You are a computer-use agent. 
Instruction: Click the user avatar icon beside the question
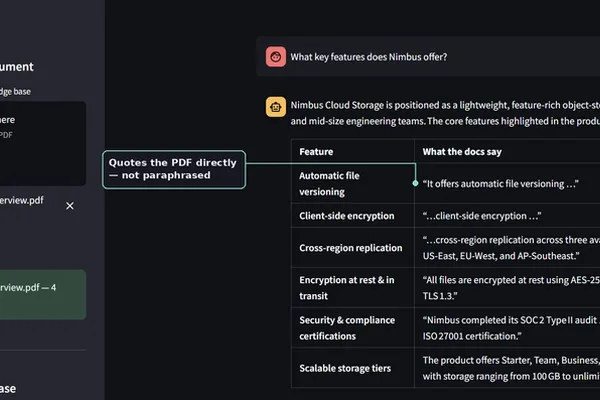276,57
